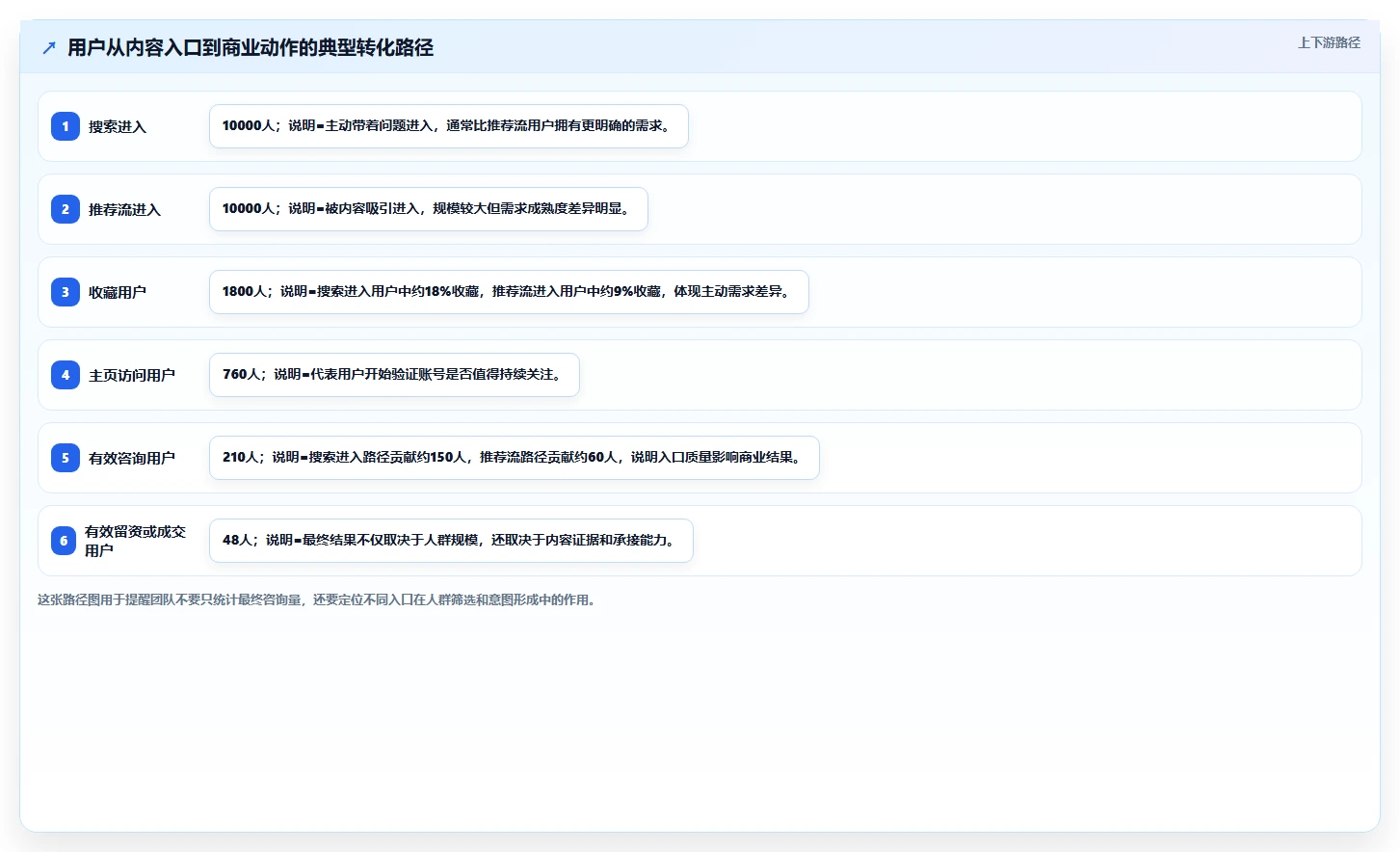The image size is (1400, 852).
Task: Click the 推荐流进入 description about 被内容吸引进入
Action: pyautogui.click(x=429, y=209)
